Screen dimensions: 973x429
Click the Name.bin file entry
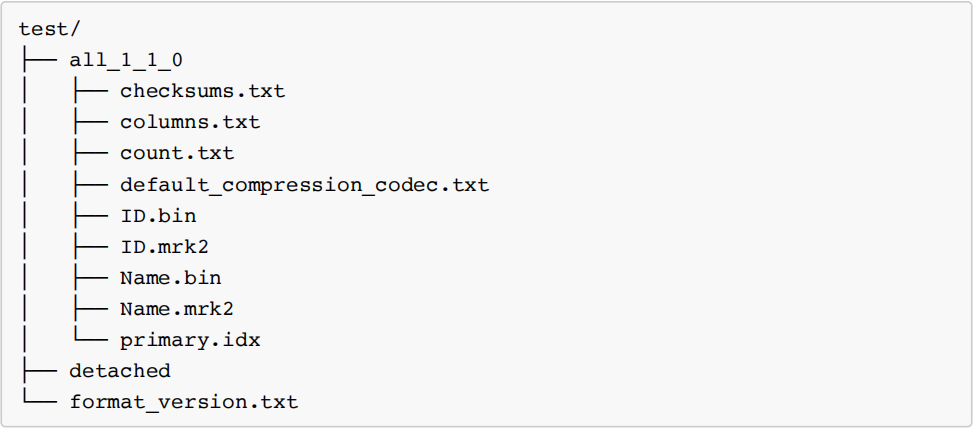coord(170,278)
